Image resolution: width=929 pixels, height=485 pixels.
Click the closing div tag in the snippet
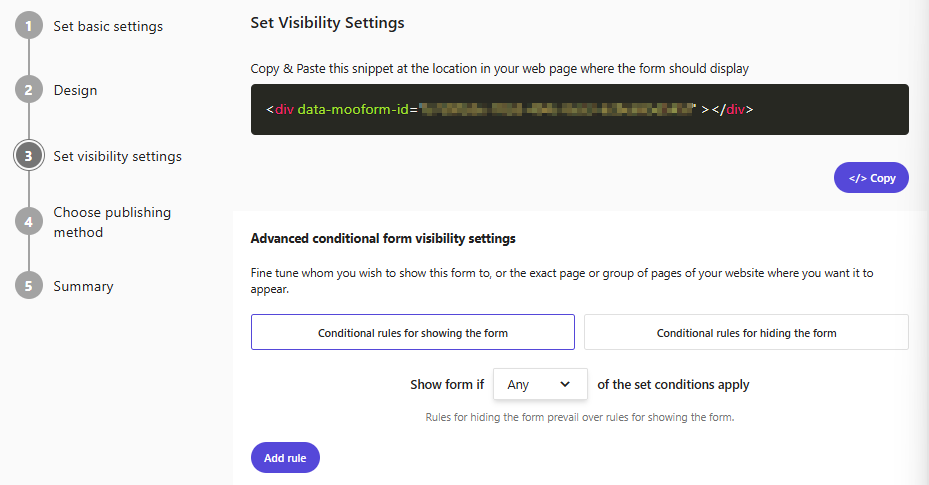732,109
